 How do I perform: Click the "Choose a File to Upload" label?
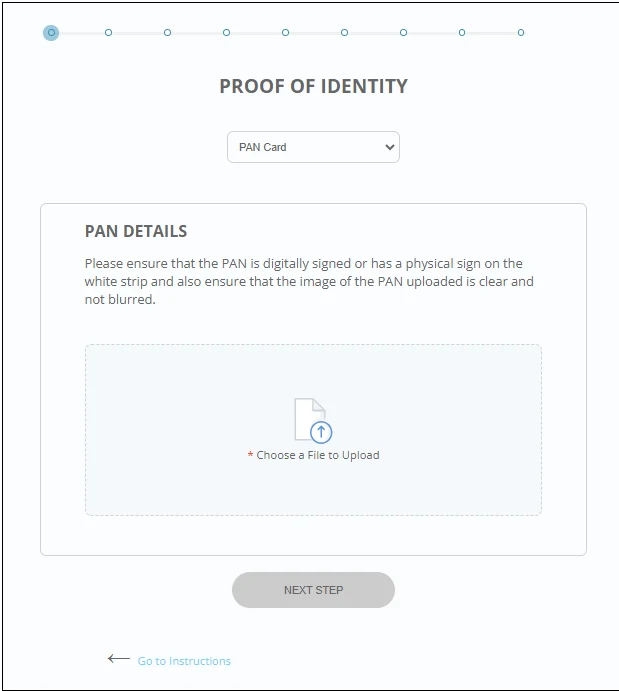(318, 455)
